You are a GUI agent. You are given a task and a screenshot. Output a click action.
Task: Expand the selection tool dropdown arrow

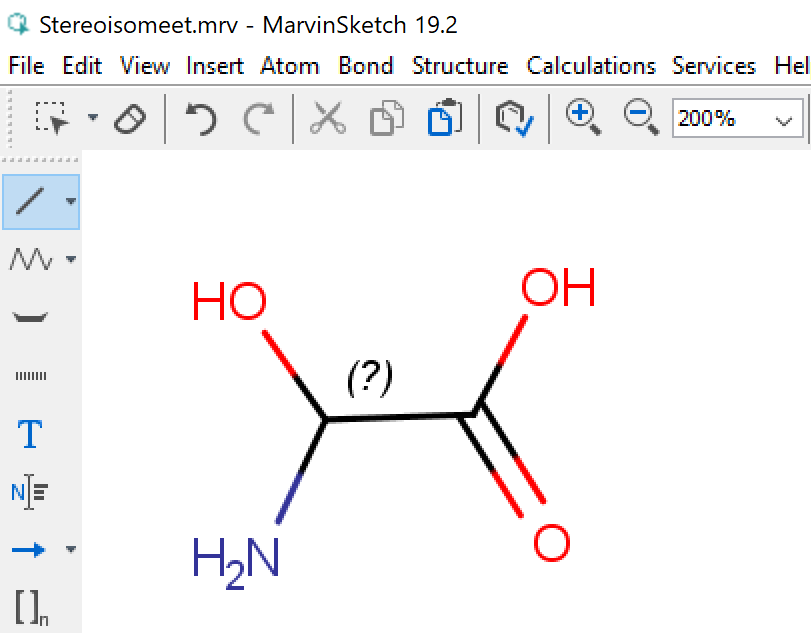point(93,118)
